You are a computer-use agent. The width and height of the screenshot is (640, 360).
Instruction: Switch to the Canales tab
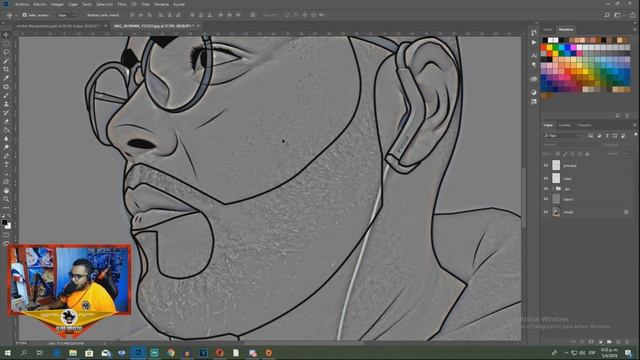pyautogui.click(x=565, y=125)
